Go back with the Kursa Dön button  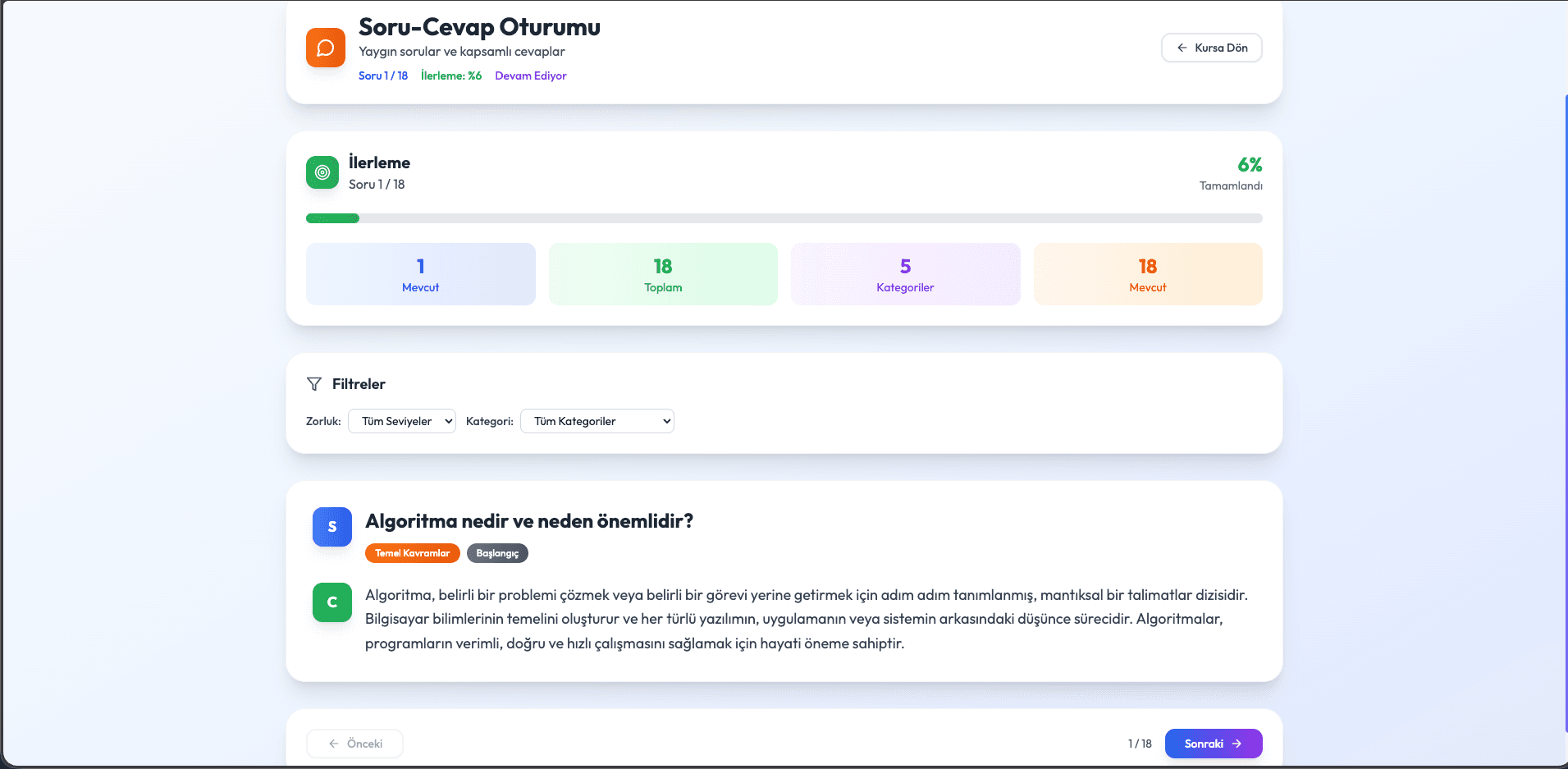(1211, 48)
